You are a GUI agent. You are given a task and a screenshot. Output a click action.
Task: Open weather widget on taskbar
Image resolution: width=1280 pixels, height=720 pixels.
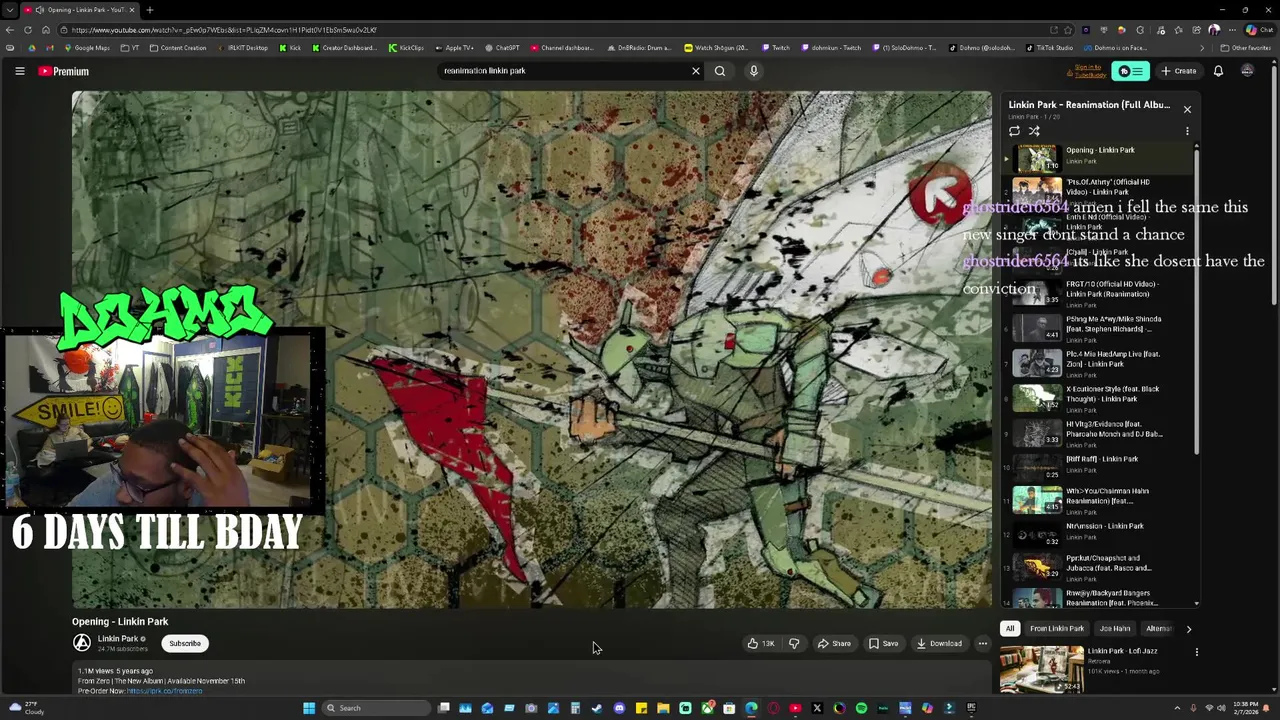(x=27, y=708)
